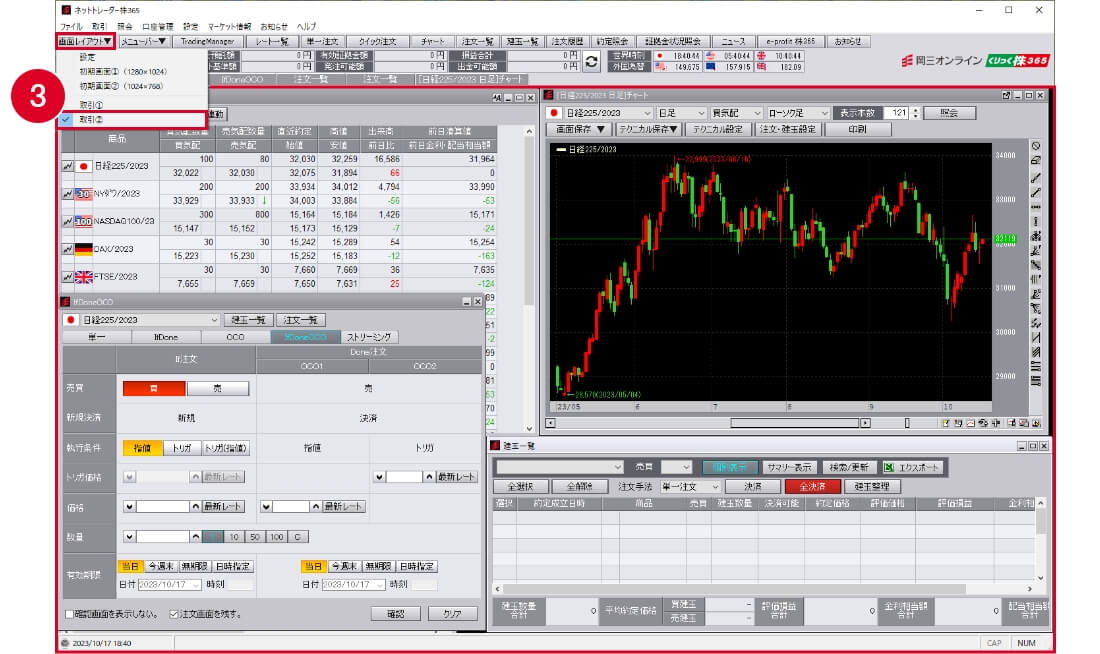The width and height of the screenshot is (1100, 654).
Task: Open the 注文手法 dropdown showing 単一注文
Action: (690, 486)
